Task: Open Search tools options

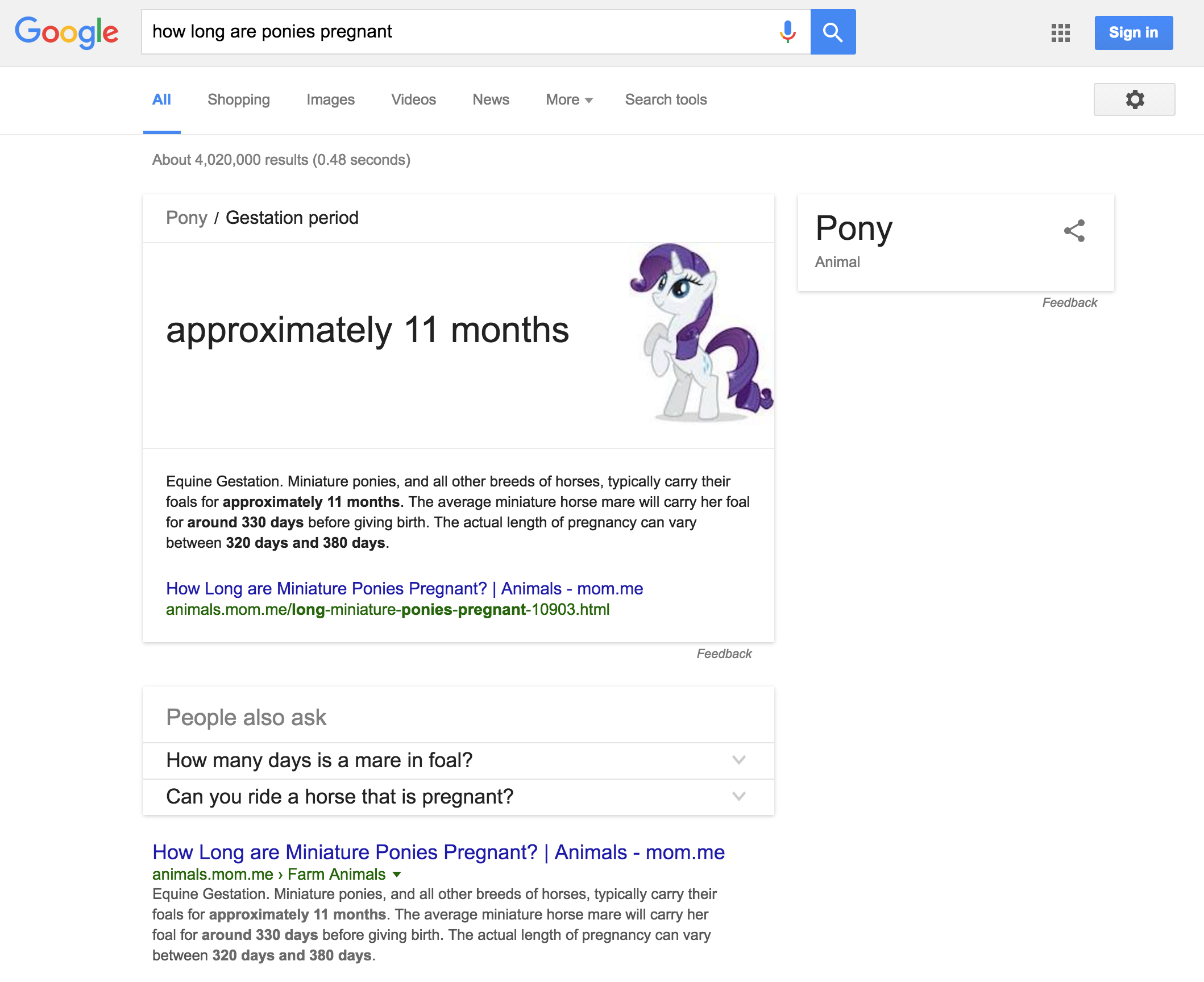Action: [666, 99]
